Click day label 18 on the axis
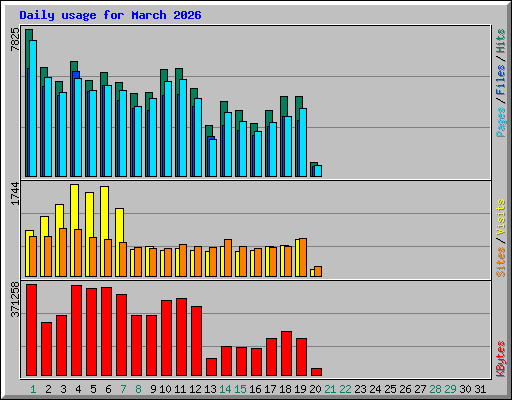Image resolution: width=512 pixels, height=400 pixels. [285, 389]
